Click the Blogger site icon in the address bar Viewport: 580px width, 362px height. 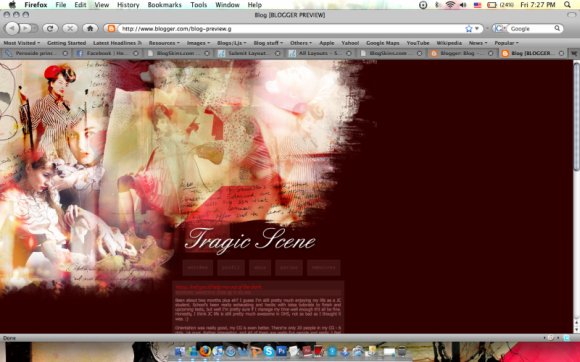[x=111, y=28]
